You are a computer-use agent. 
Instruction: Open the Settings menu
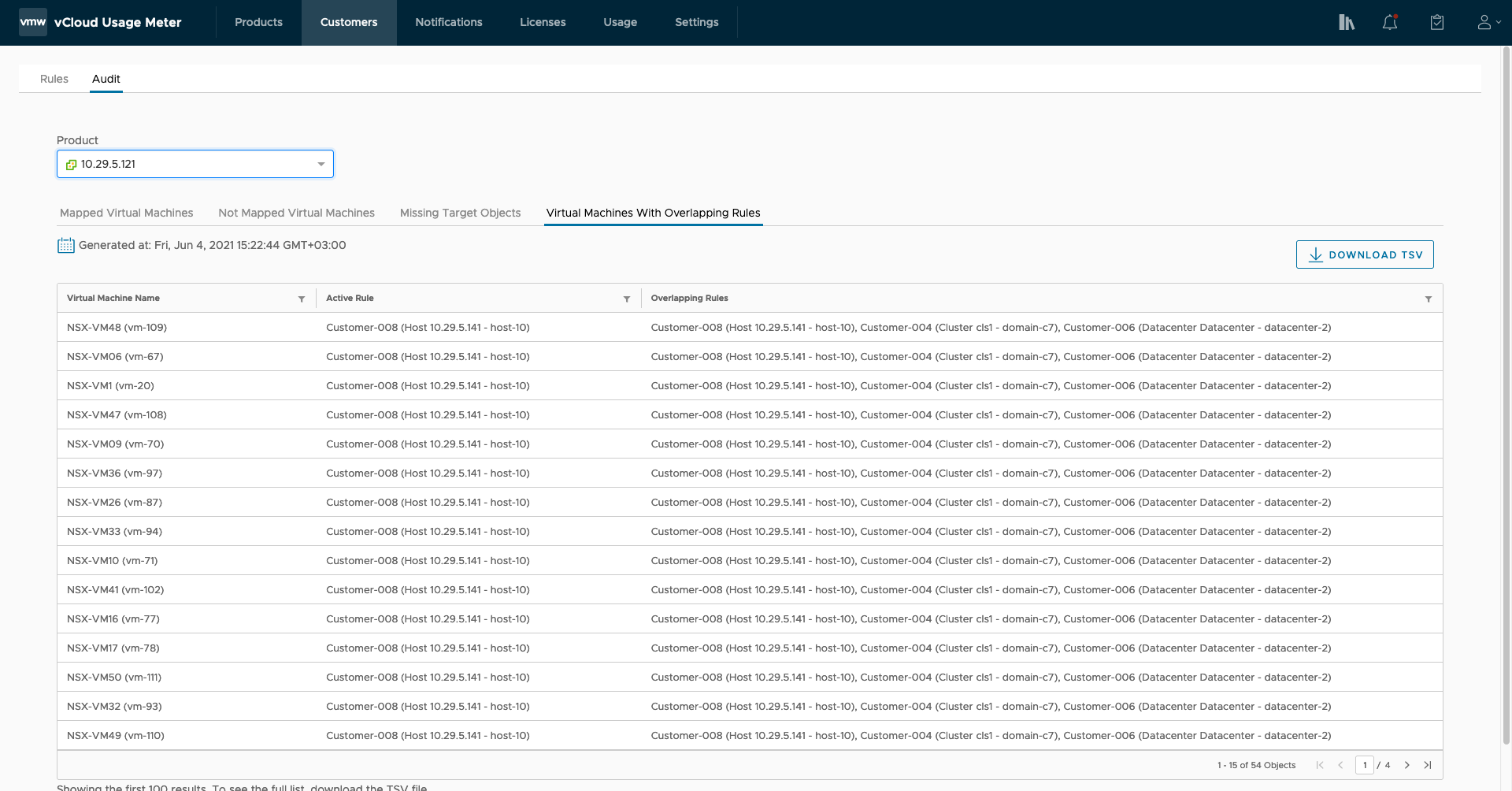pos(696,22)
